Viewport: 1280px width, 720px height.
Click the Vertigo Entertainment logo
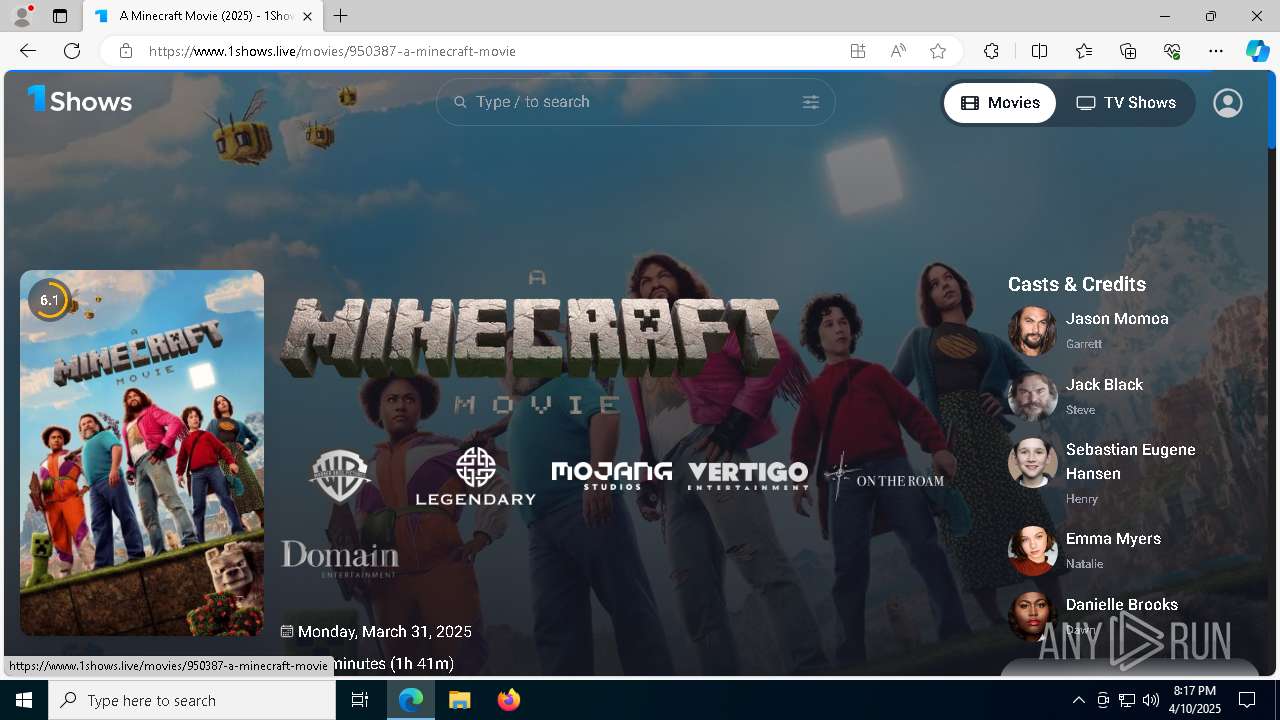coord(748,475)
